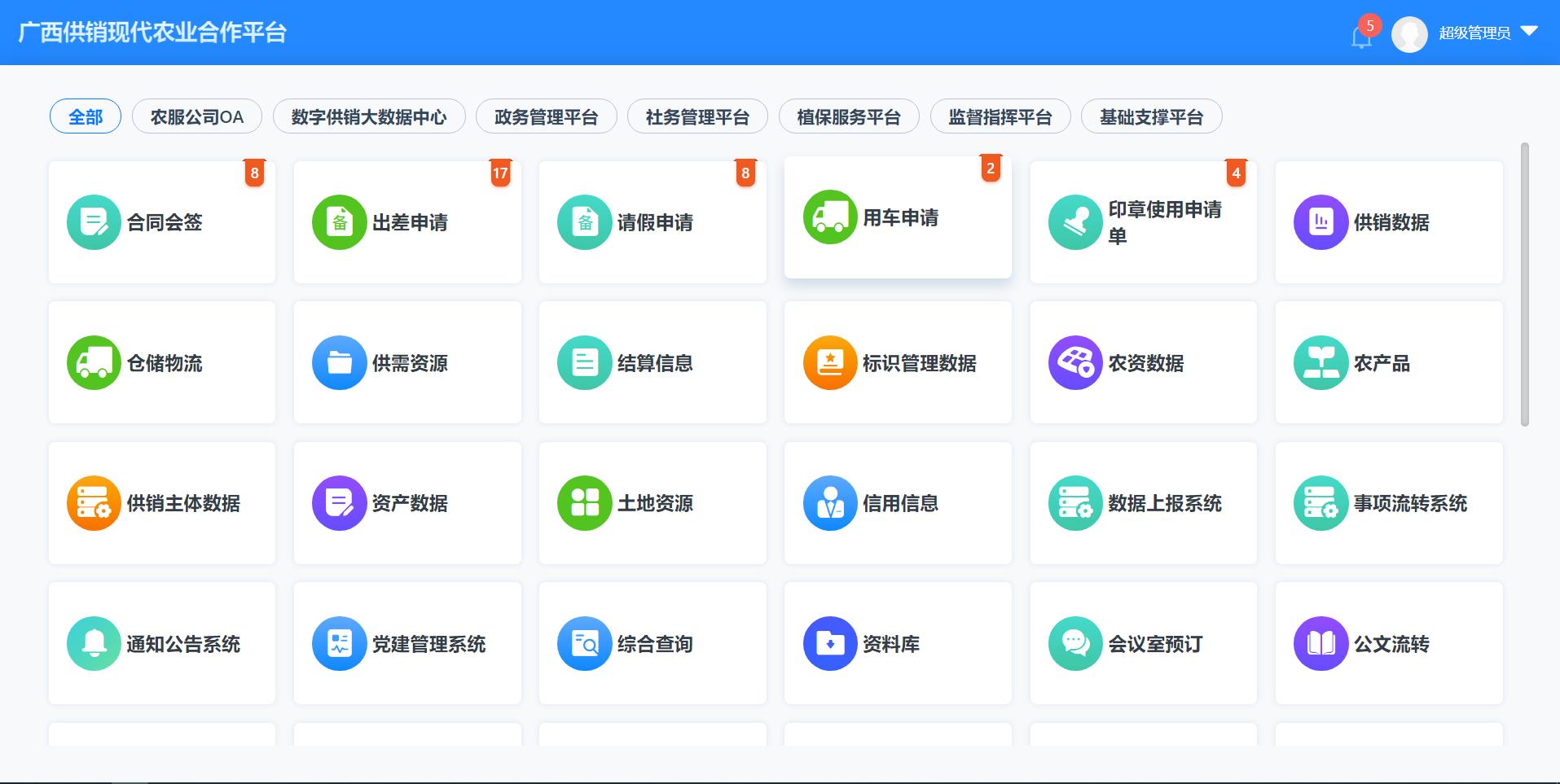Click the 数据上报系统 teal server icon
The height and width of the screenshot is (784, 1560).
[1075, 503]
